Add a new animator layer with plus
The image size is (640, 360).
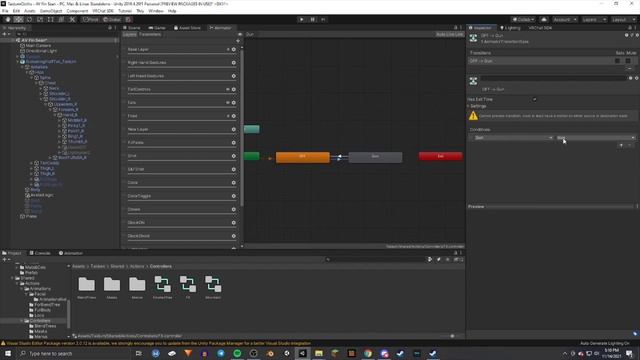click(x=238, y=41)
